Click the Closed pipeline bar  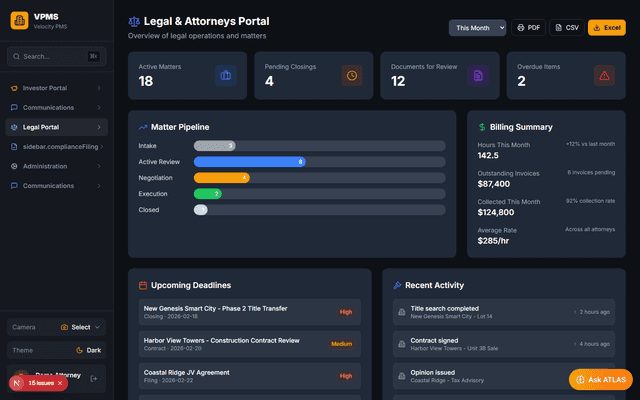pos(201,210)
